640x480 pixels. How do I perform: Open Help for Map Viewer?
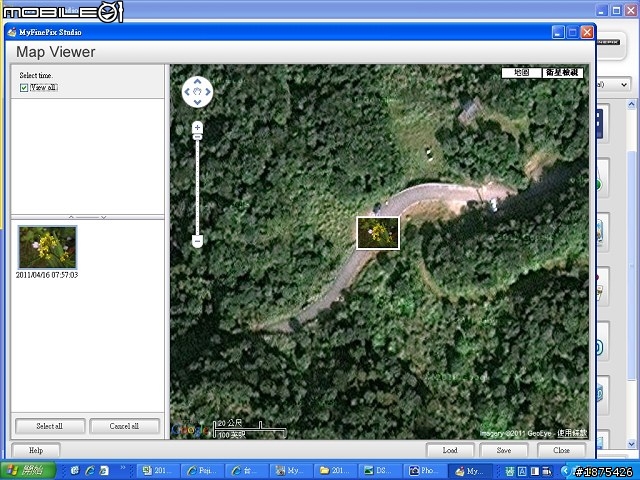click(x=36, y=450)
